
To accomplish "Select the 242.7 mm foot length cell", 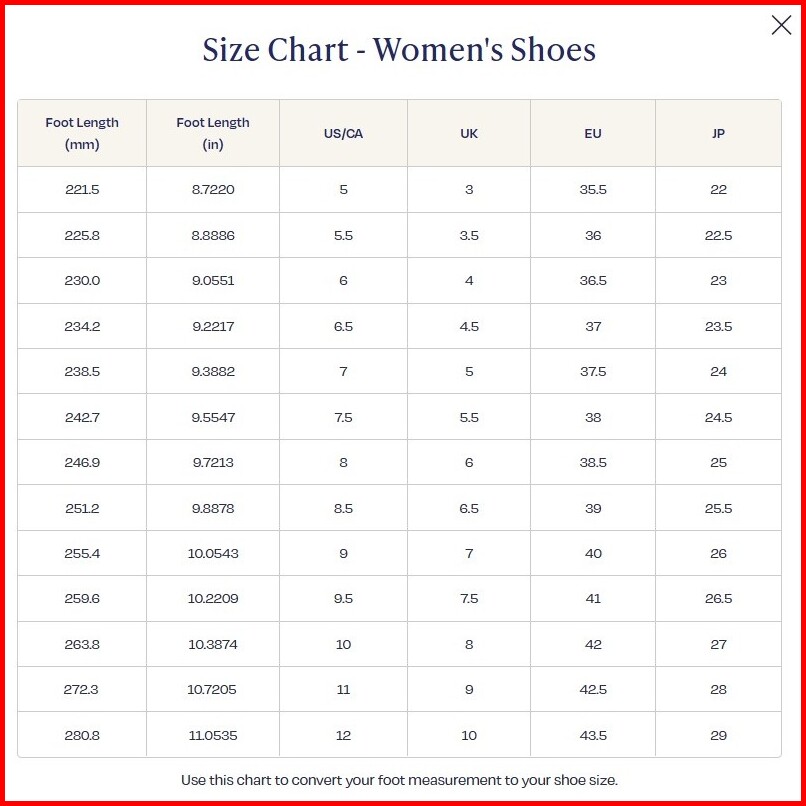I will coord(82,418).
